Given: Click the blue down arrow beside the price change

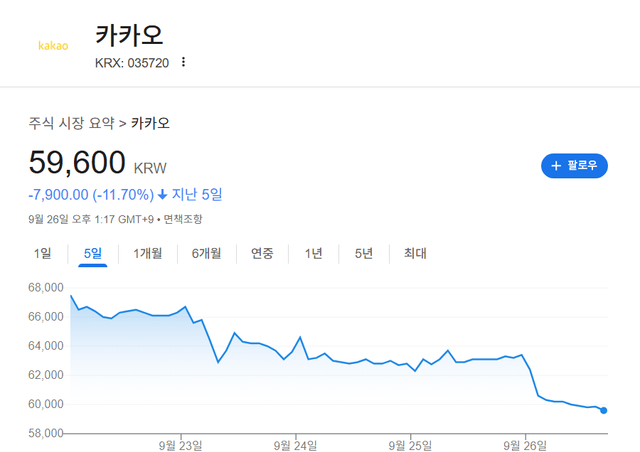Looking at the screenshot, I should click(x=163, y=193).
